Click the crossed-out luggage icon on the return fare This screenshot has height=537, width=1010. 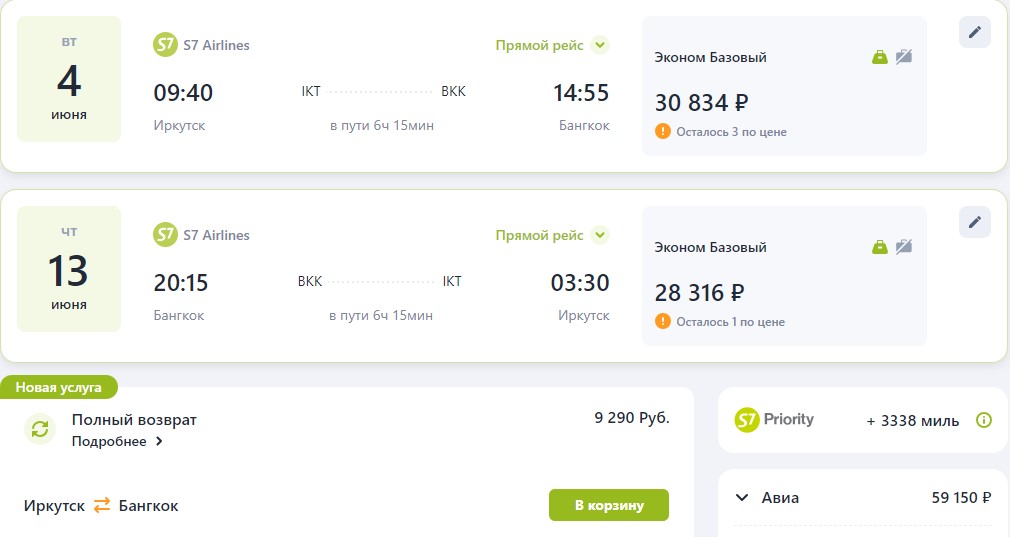click(x=904, y=247)
